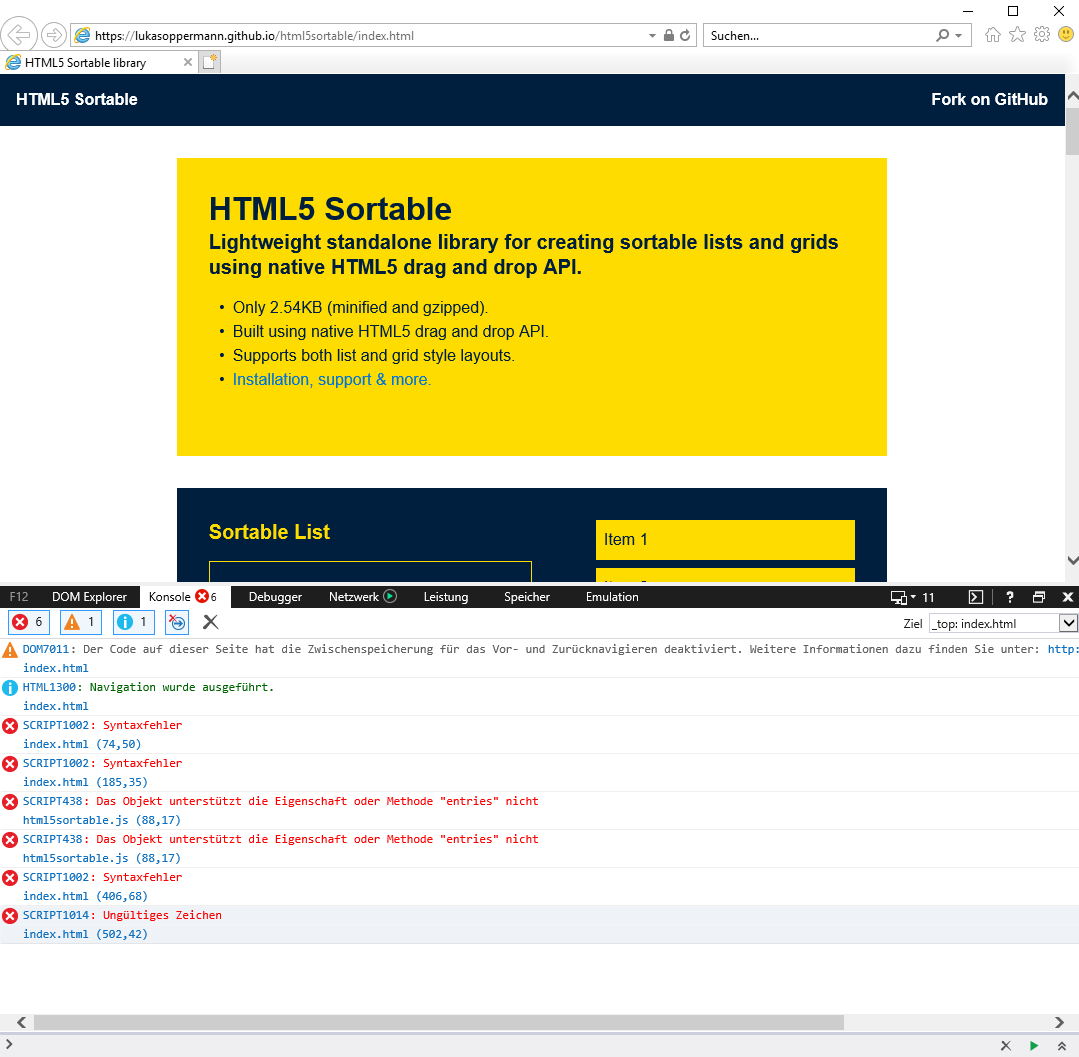Open Installation, support & more link
Viewport: 1079px width, 1057px height.
tap(332, 379)
